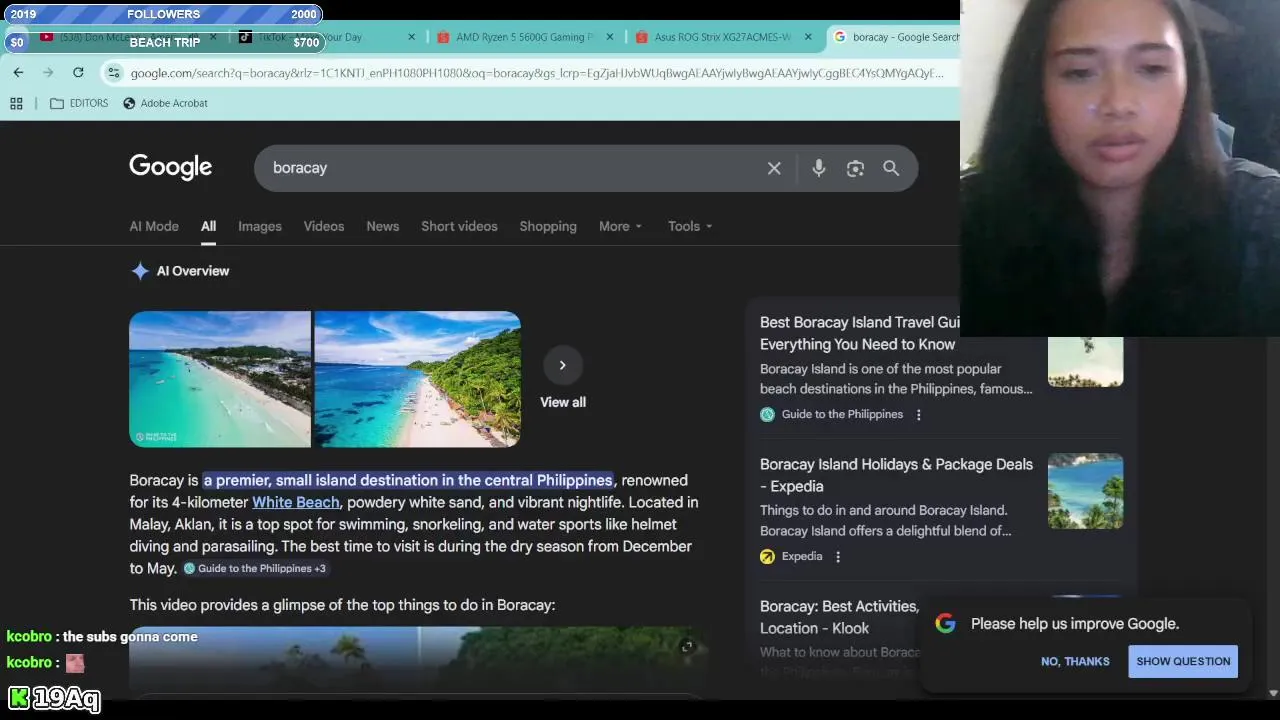
Task: Go back using the browser back arrow
Action: pyautogui.click(x=18, y=72)
